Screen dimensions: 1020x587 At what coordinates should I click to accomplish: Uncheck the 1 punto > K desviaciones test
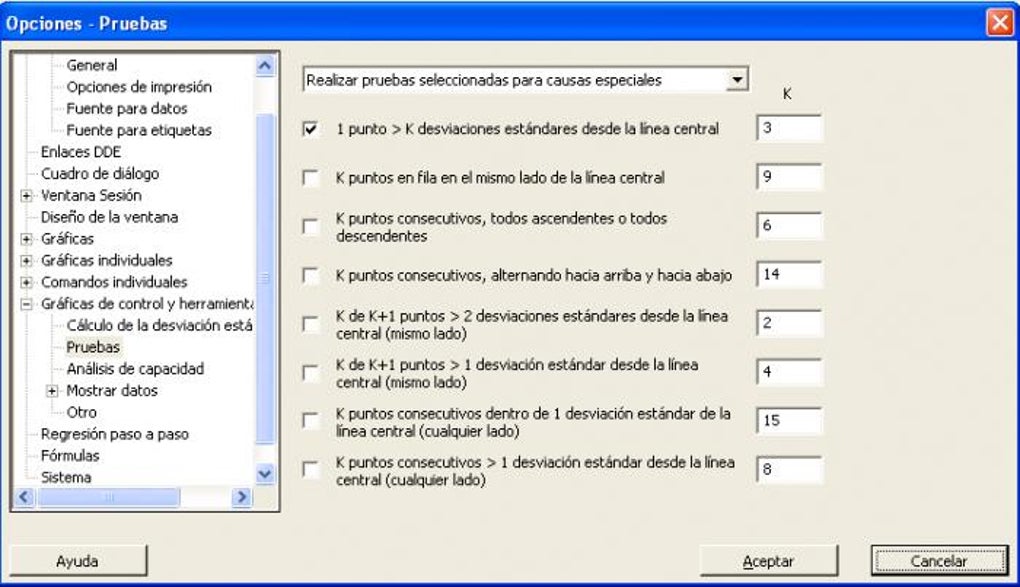coord(311,129)
